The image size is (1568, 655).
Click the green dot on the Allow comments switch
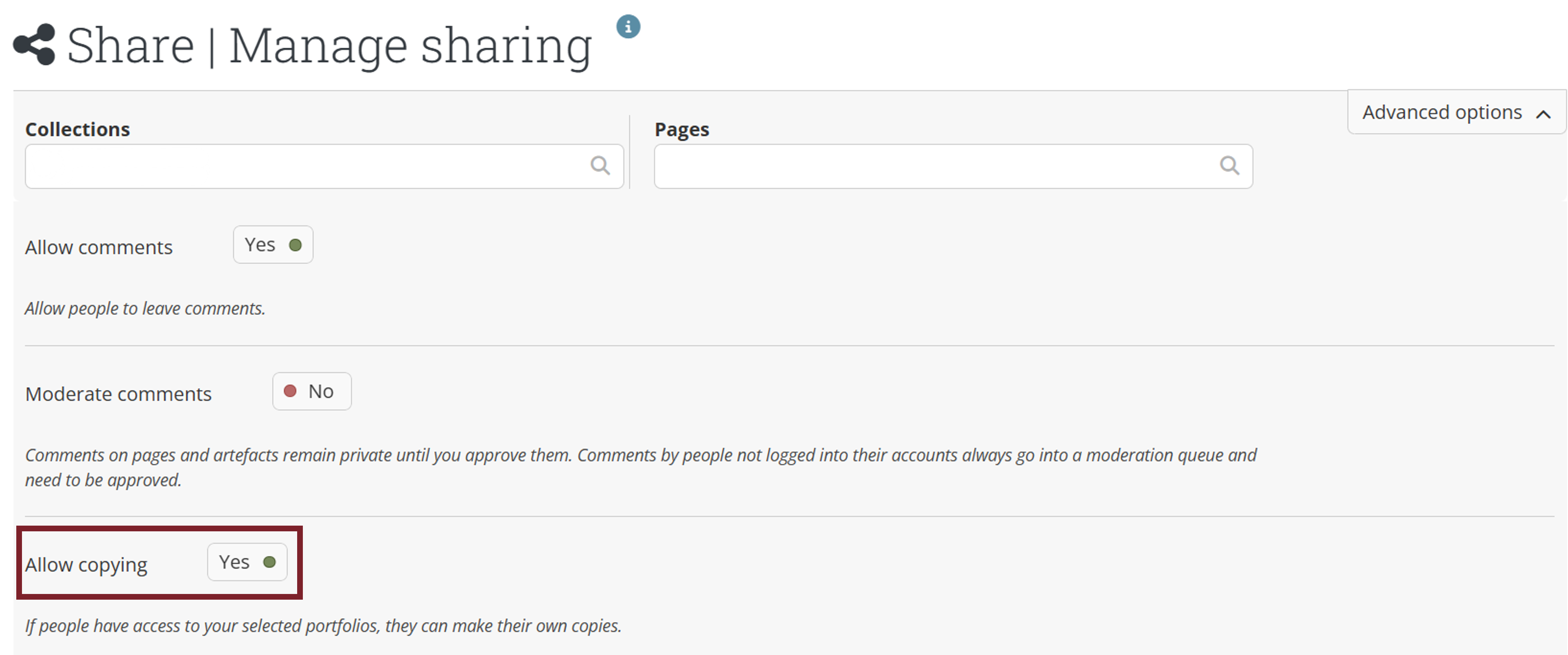pos(295,245)
